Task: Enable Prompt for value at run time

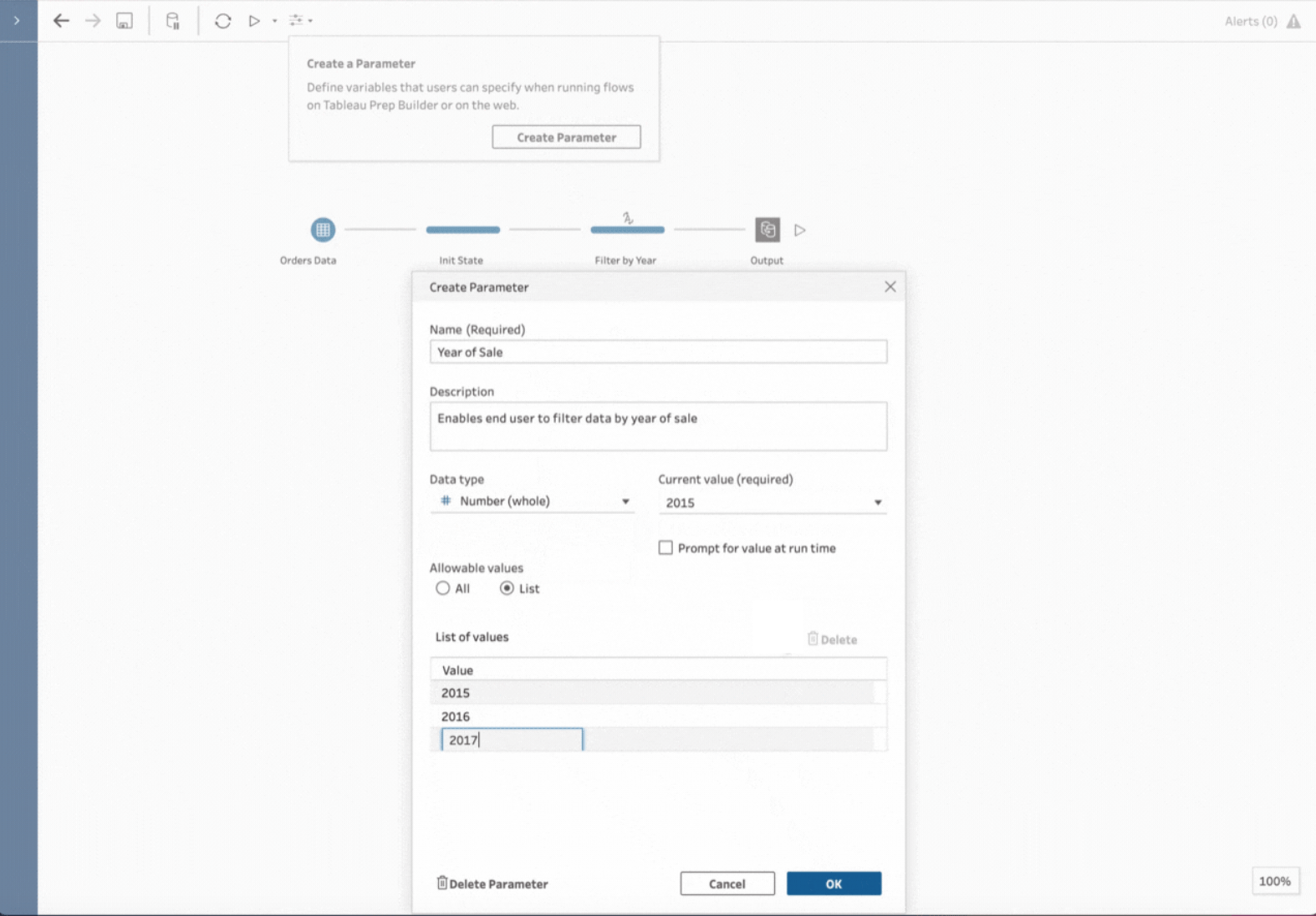Action: (666, 548)
